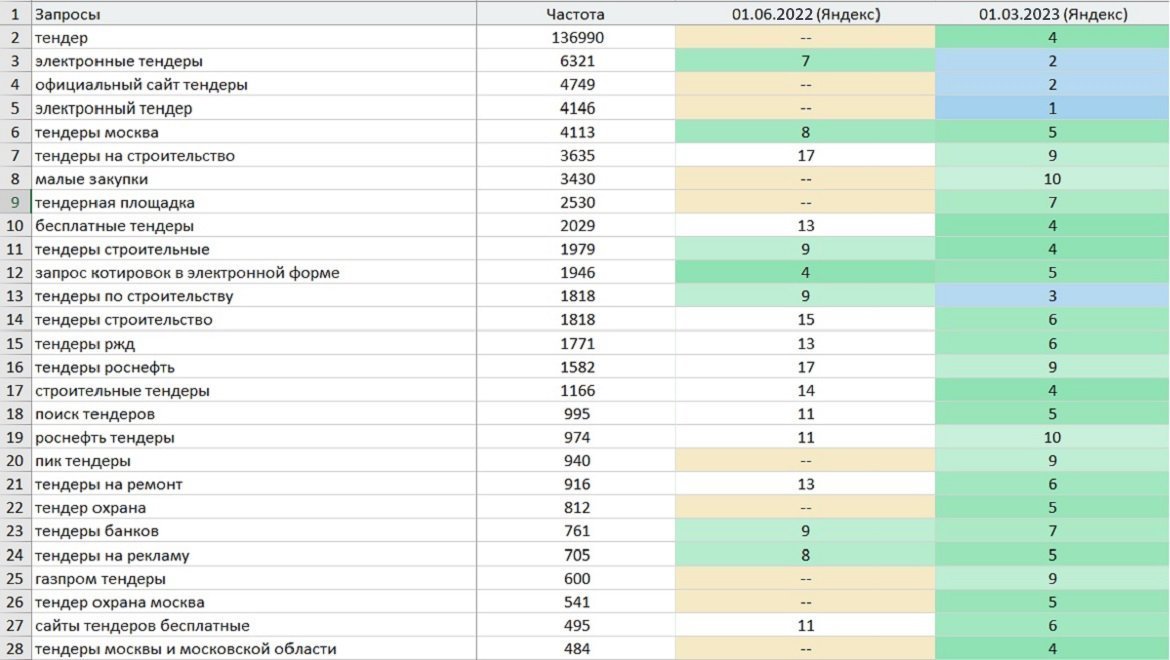Select cell 'тендеры строительные'
This screenshot has width=1170, height=660.
pyautogui.click(x=254, y=249)
